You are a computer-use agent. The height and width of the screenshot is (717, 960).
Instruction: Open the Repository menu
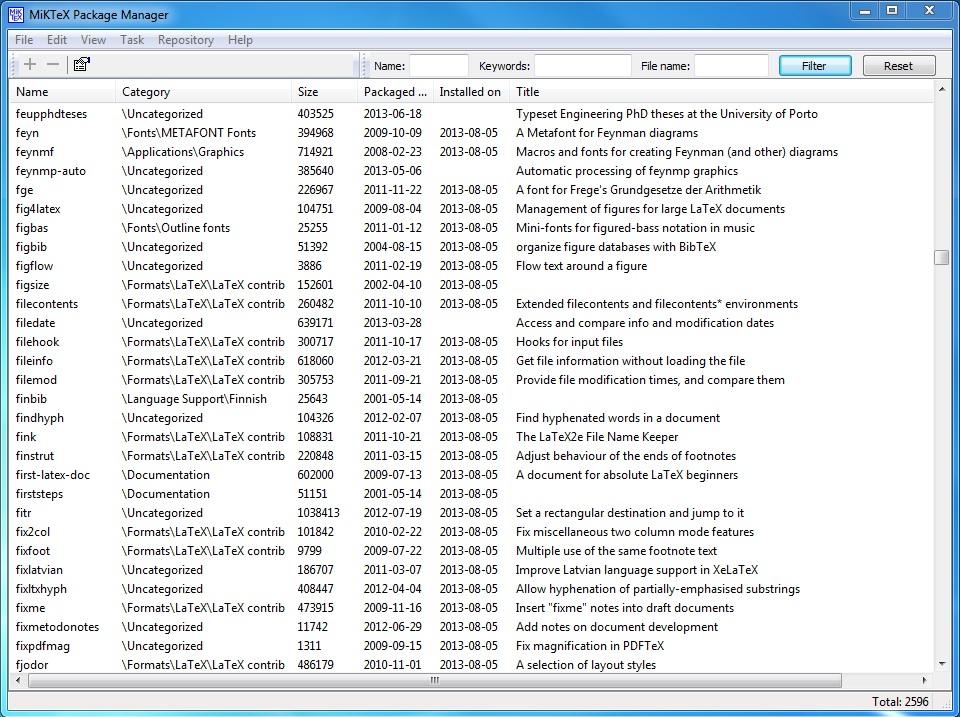[x=186, y=40]
